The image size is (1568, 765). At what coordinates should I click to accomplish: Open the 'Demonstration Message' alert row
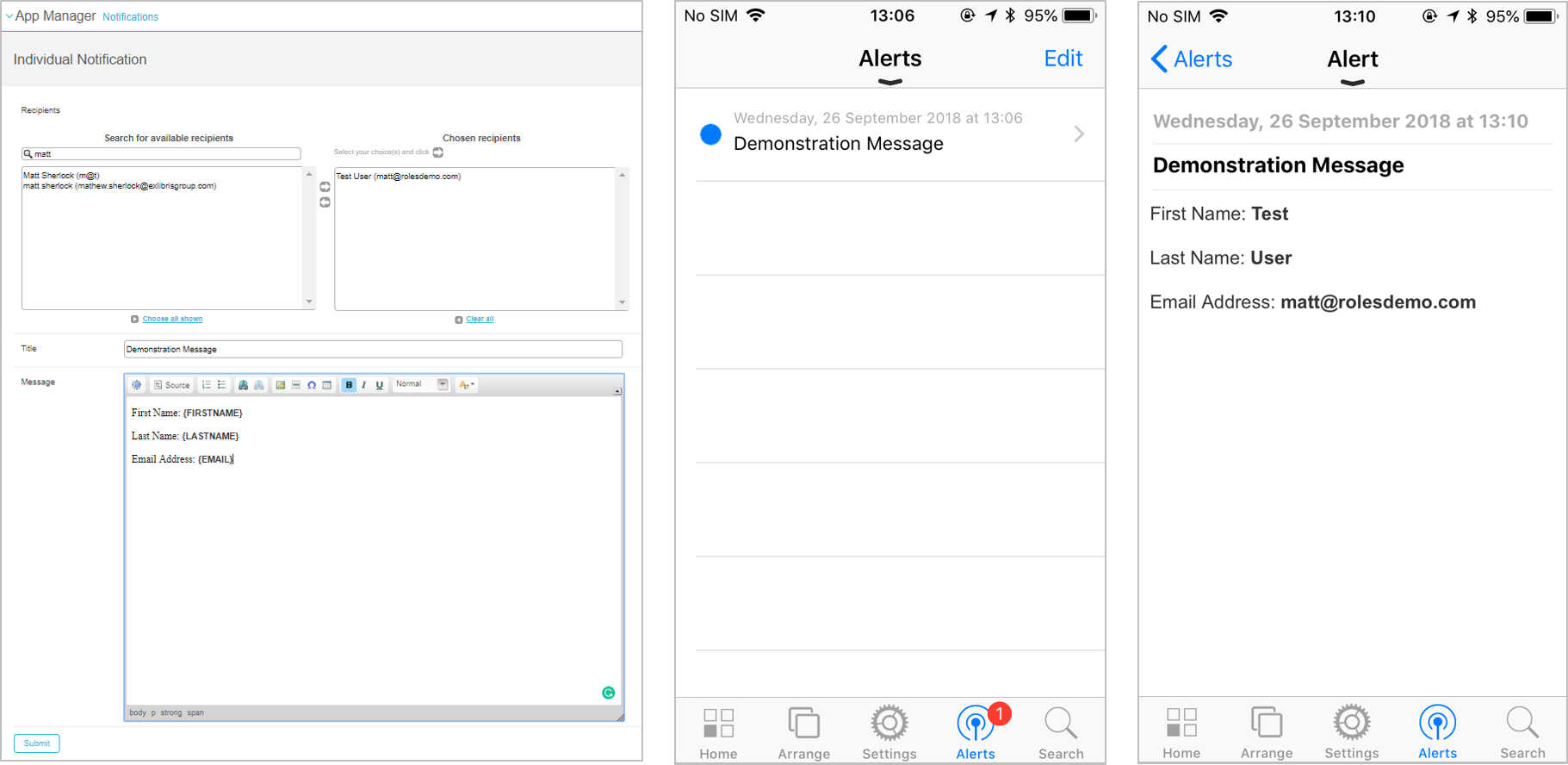tap(890, 134)
